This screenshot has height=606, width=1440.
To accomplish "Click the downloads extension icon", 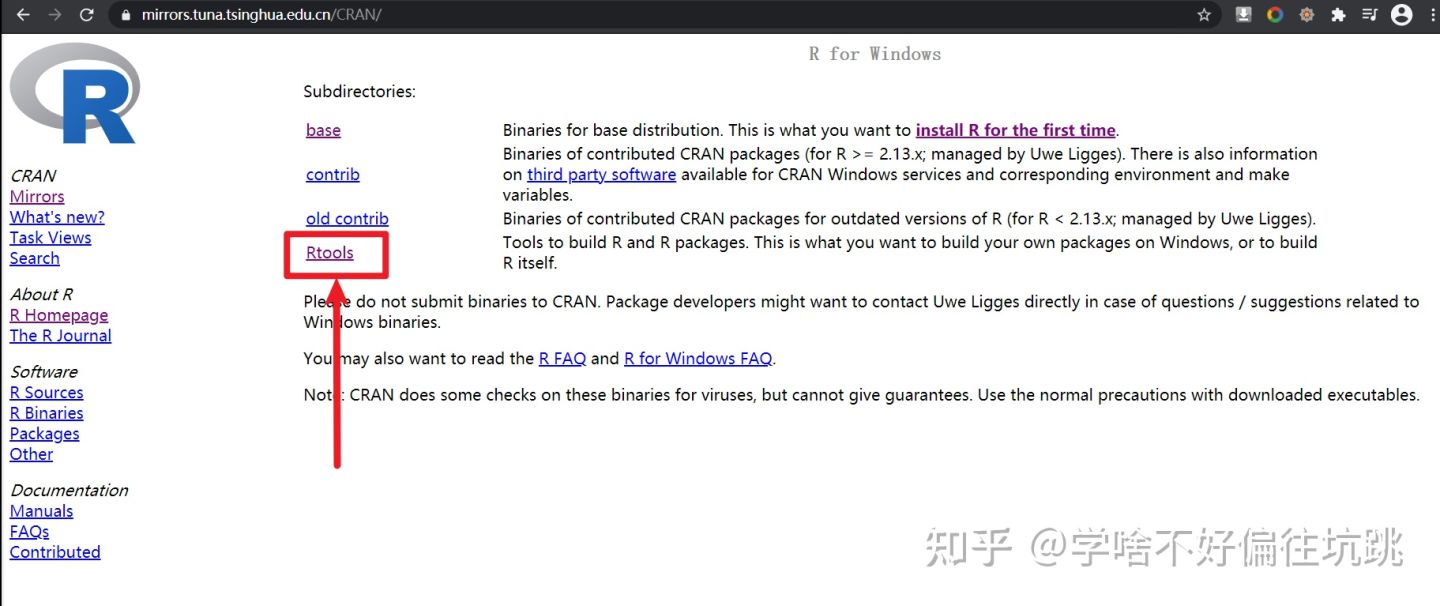I will tap(1243, 15).
